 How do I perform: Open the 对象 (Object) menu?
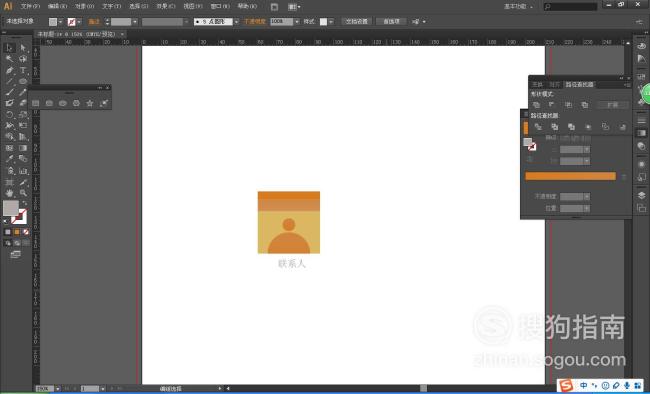tap(85, 6)
